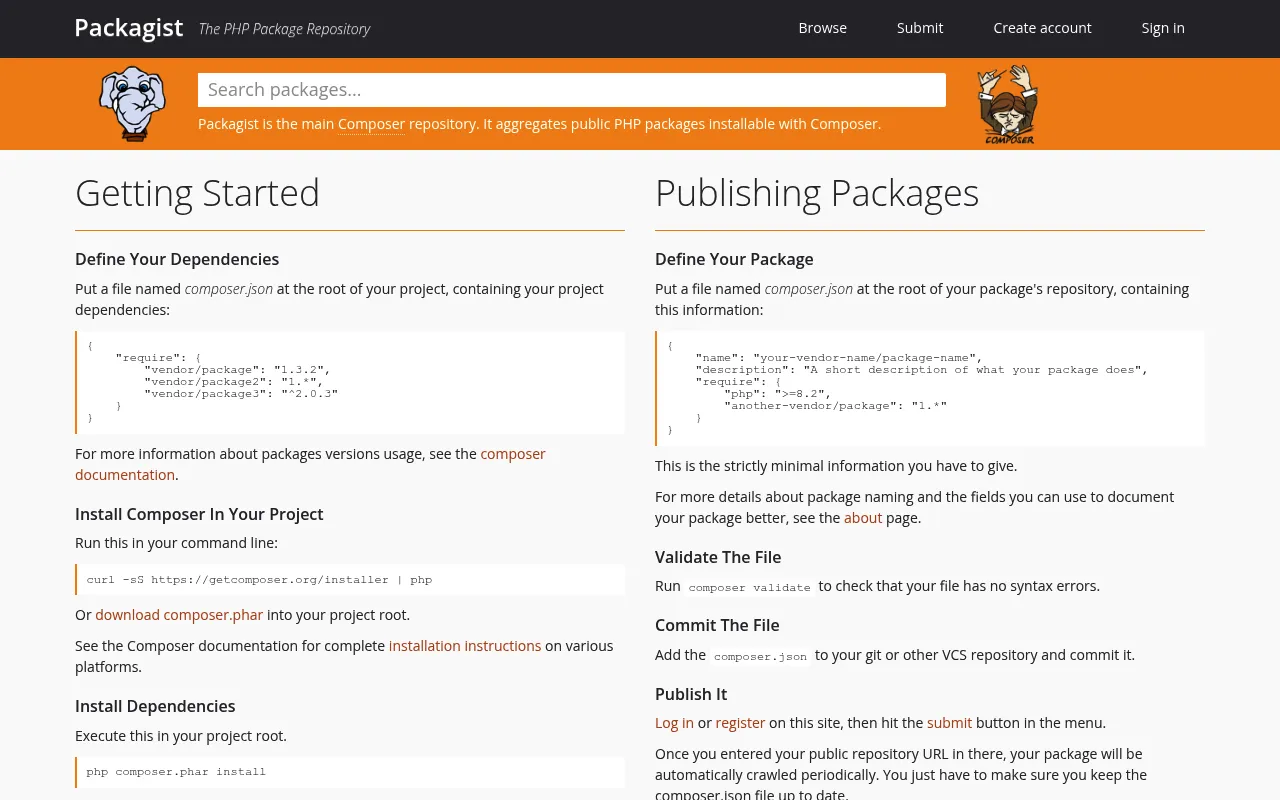Click the 'Install Dependencies' heading
1280x800 pixels.
click(155, 706)
